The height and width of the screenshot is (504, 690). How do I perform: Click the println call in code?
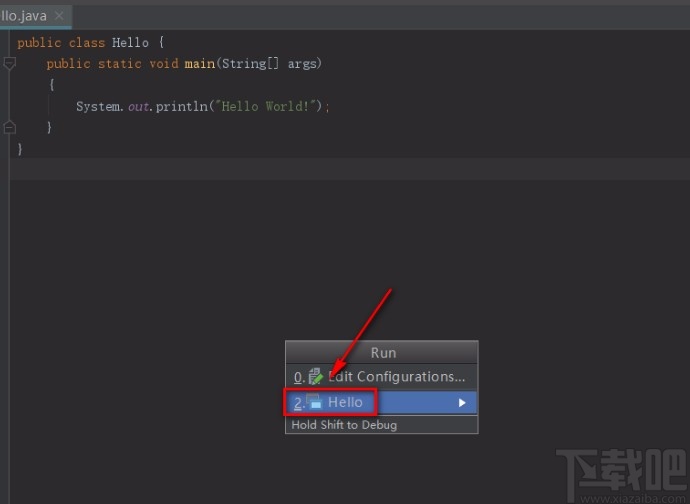pyautogui.click(x=181, y=106)
